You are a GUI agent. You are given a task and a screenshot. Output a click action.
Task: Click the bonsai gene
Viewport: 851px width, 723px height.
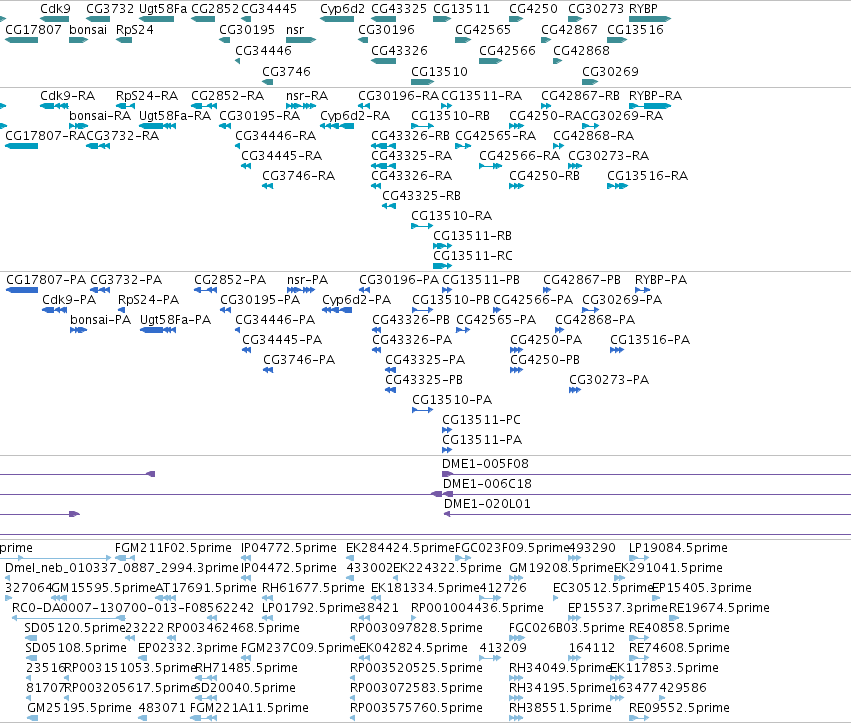pyautogui.click(x=78, y=40)
